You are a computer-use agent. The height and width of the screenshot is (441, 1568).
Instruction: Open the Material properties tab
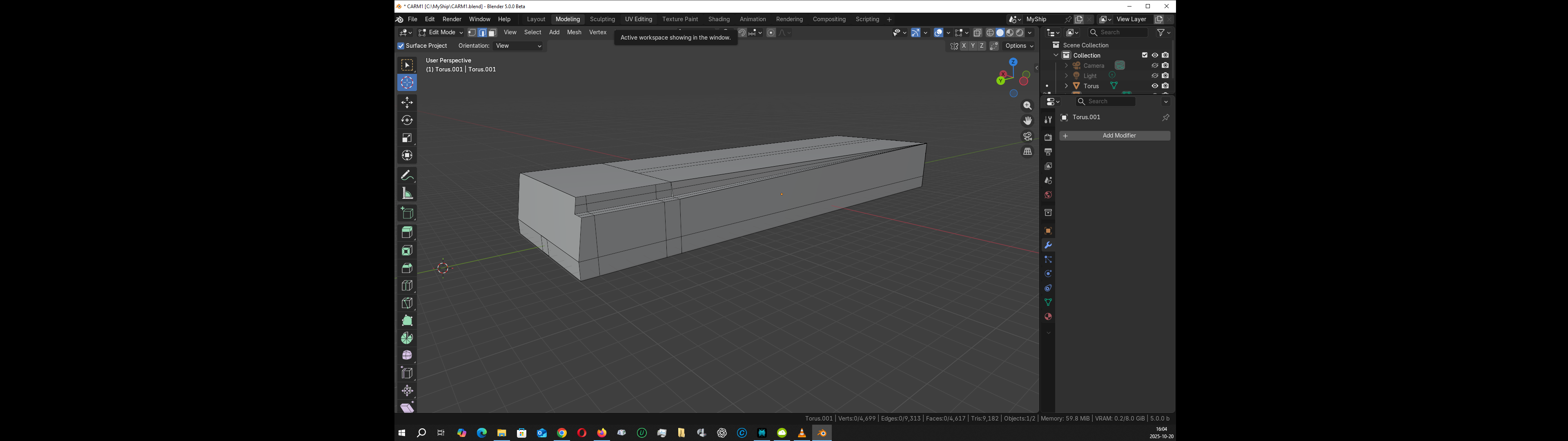(x=1047, y=317)
